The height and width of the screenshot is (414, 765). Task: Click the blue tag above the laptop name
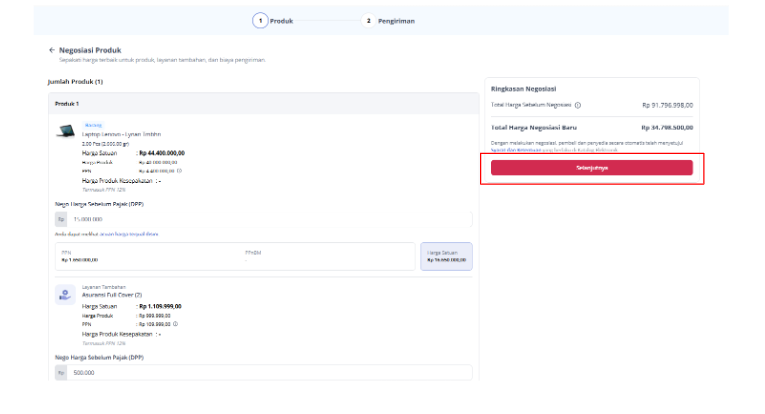(93, 125)
